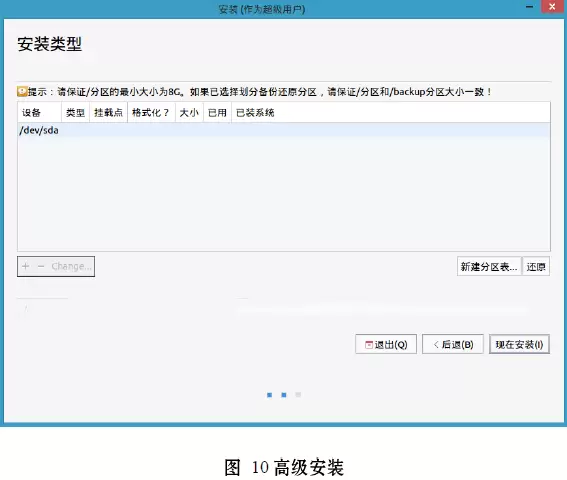Add a partition with the plus button
Image resolution: width=567 pixels, height=480 pixels.
(x=26, y=267)
